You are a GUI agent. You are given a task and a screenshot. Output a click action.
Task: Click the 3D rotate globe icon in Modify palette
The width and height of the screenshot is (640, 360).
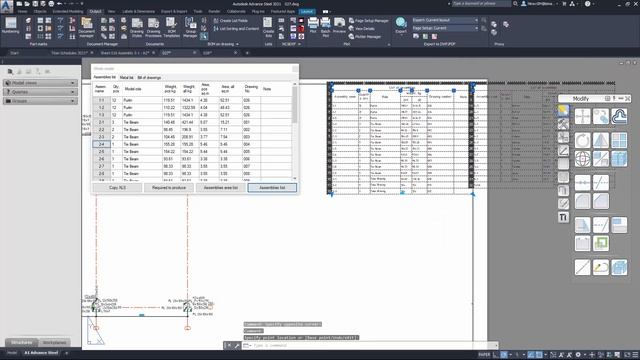pyautogui.click(x=582, y=158)
